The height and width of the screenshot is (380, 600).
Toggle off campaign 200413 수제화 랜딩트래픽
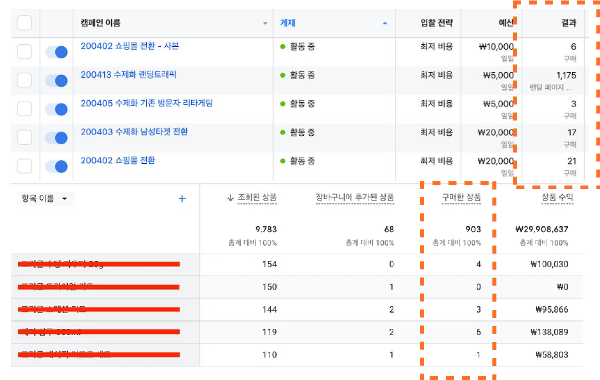point(56,81)
